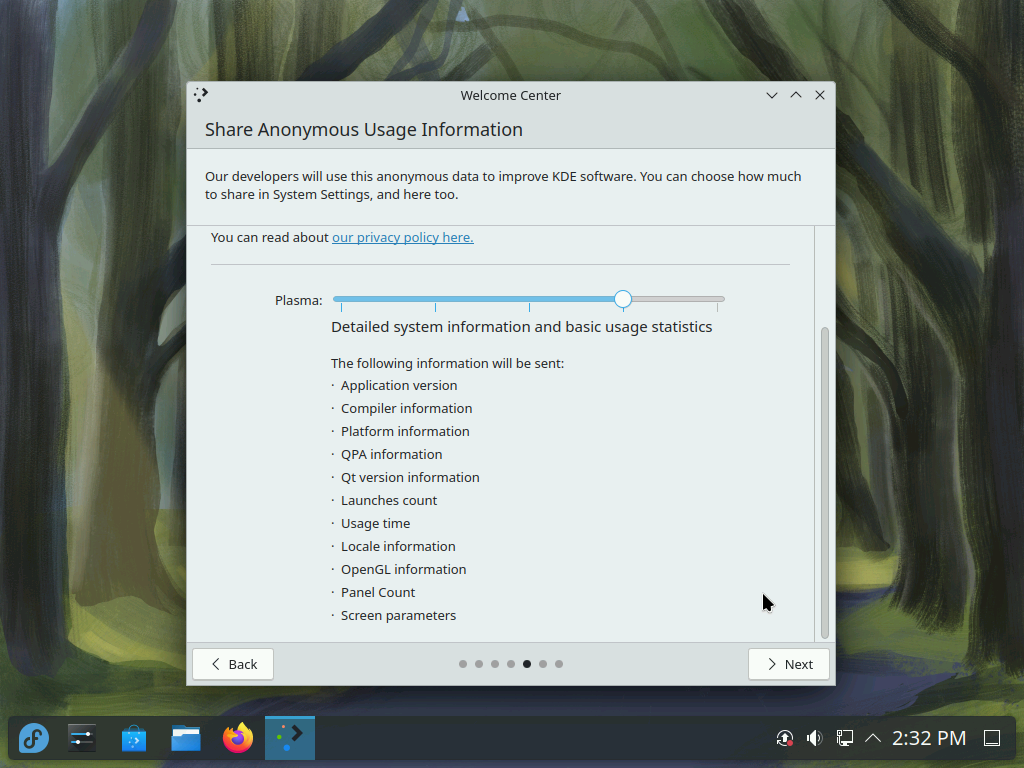Click the Plasma usage slider handle
Image resolution: width=1024 pixels, height=768 pixels.
(x=623, y=299)
